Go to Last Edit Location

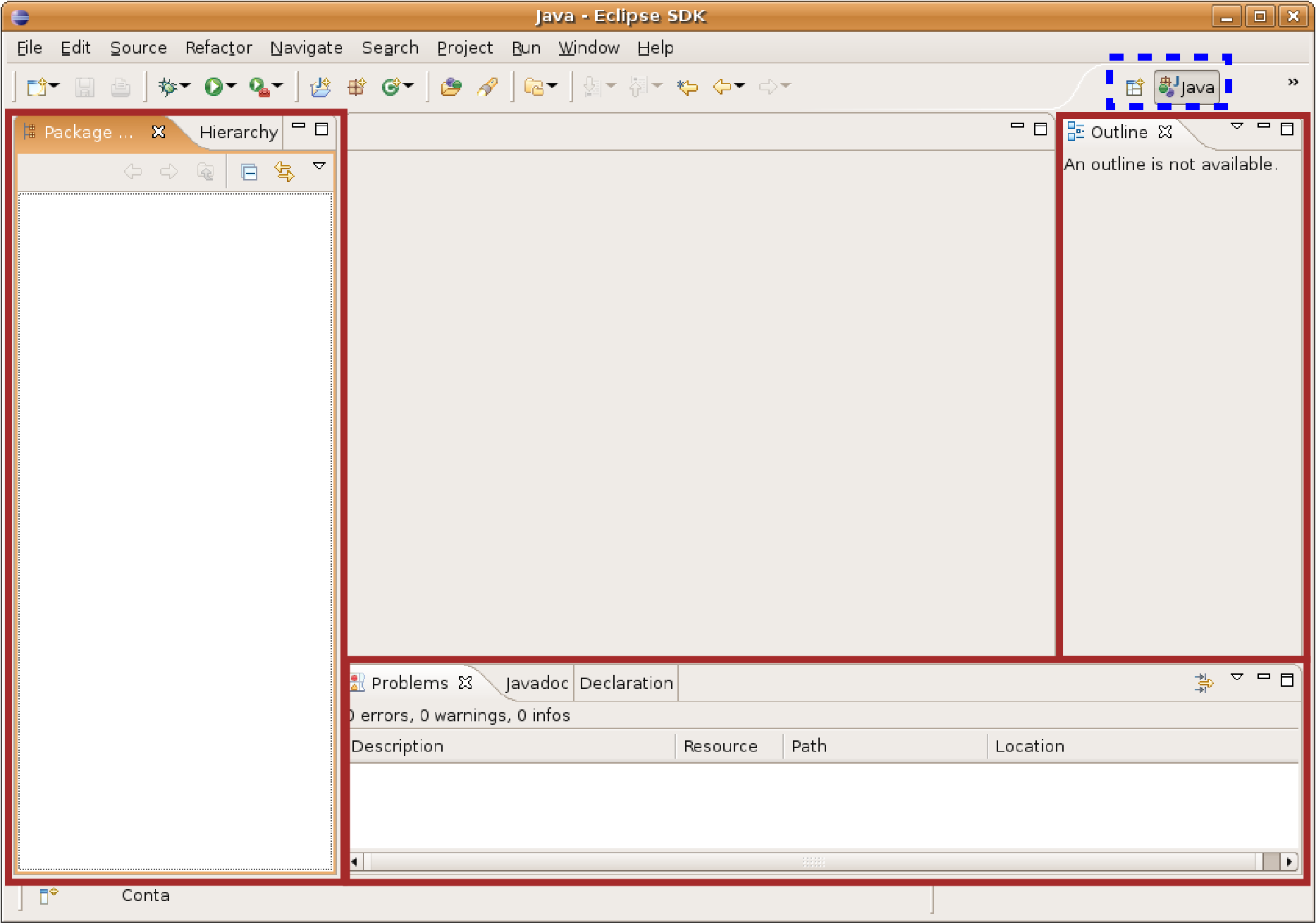[x=687, y=87]
